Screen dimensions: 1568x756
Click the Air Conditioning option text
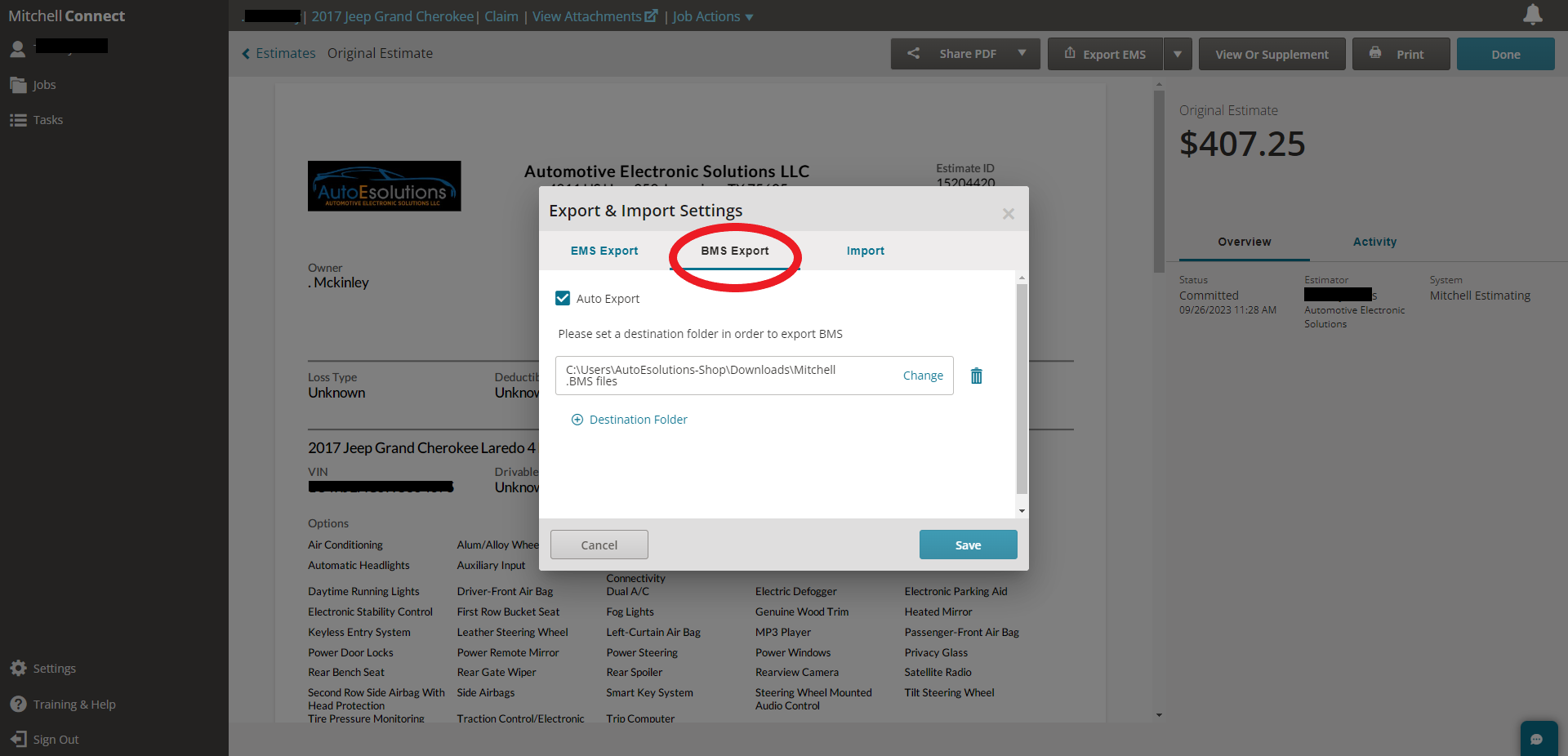[x=345, y=545]
